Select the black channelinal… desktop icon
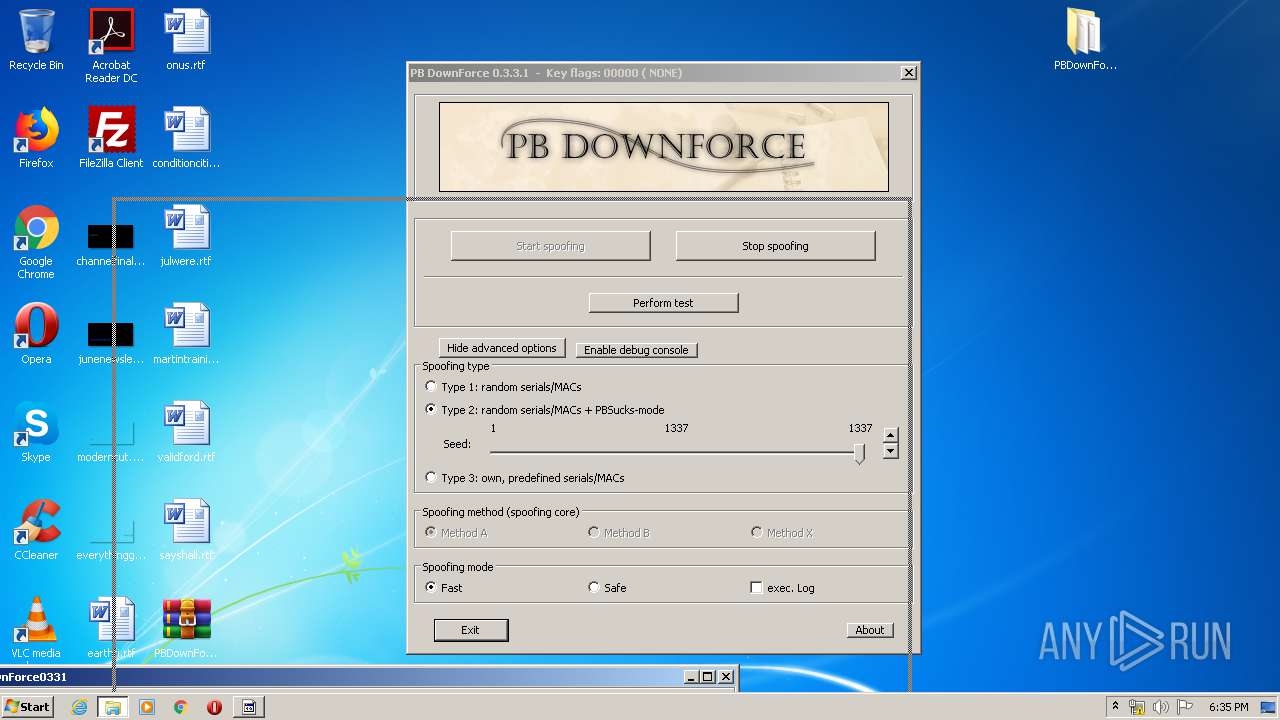The height and width of the screenshot is (720, 1280). [111, 236]
